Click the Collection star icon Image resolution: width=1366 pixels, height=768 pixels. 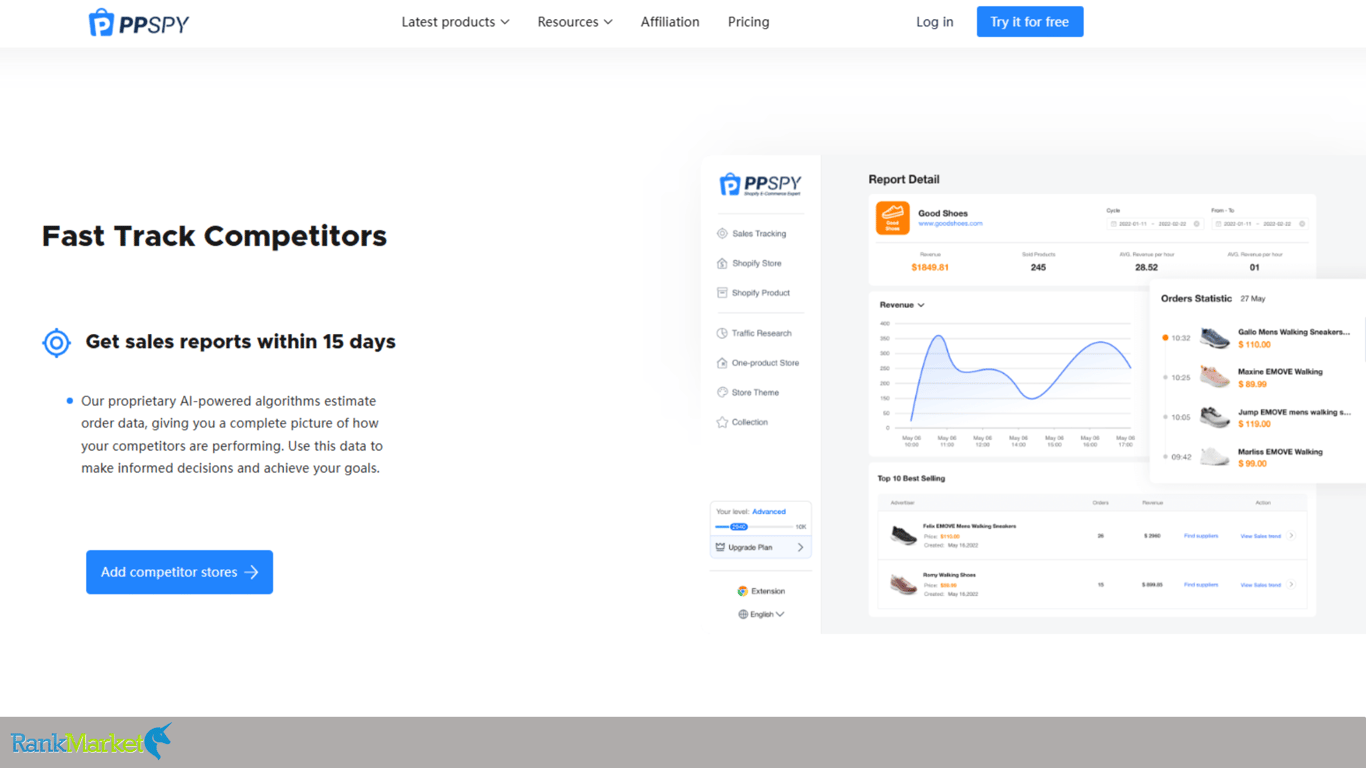(x=722, y=422)
